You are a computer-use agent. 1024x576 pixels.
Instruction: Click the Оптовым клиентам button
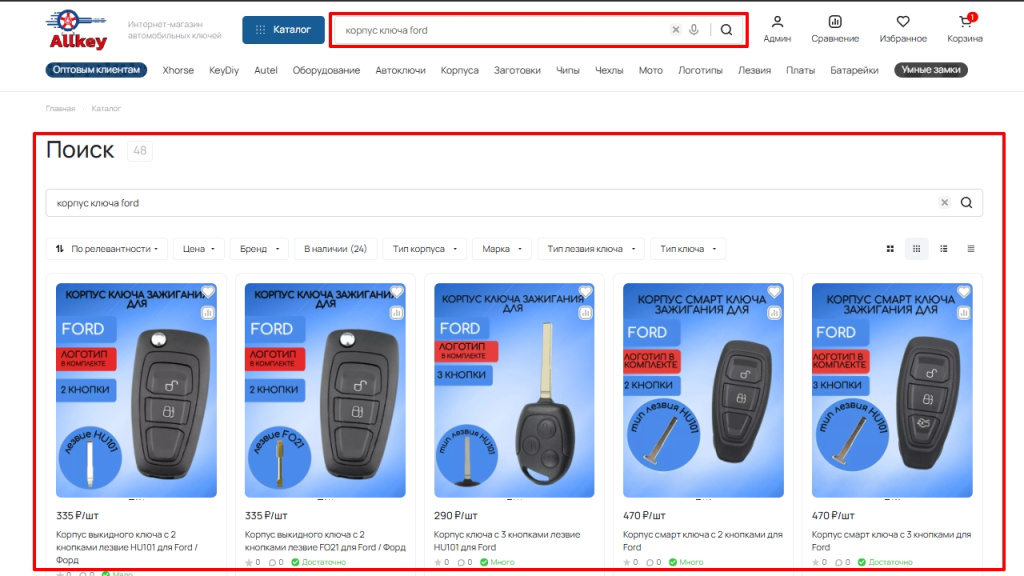tap(96, 70)
